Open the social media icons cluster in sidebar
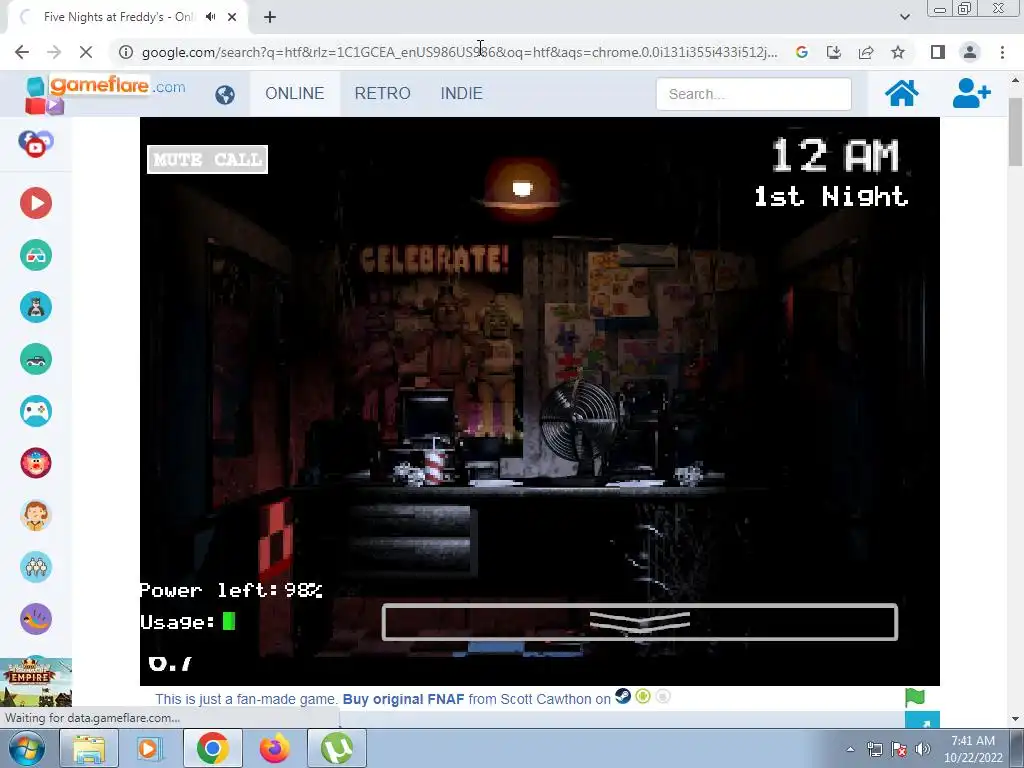The image size is (1024, 768). (36, 144)
